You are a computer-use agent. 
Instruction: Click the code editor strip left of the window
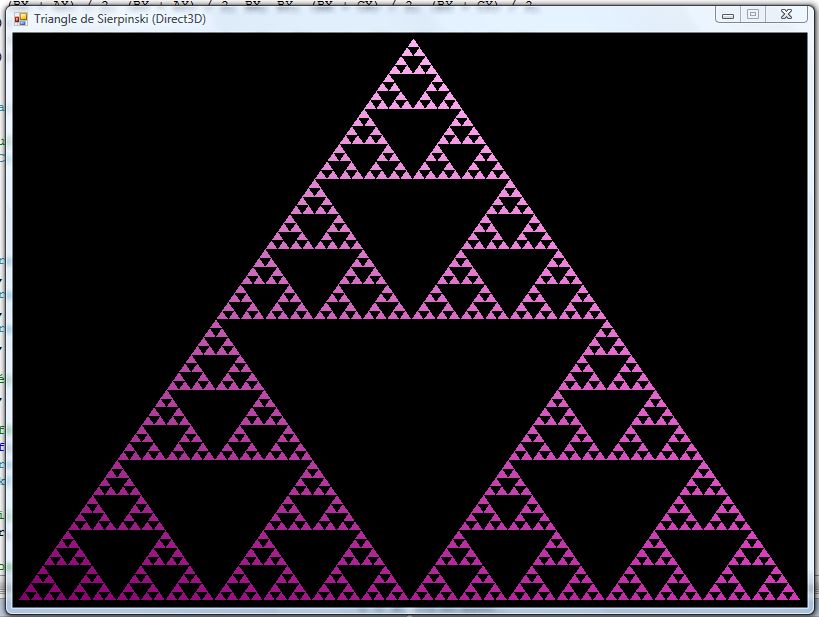click(3, 300)
